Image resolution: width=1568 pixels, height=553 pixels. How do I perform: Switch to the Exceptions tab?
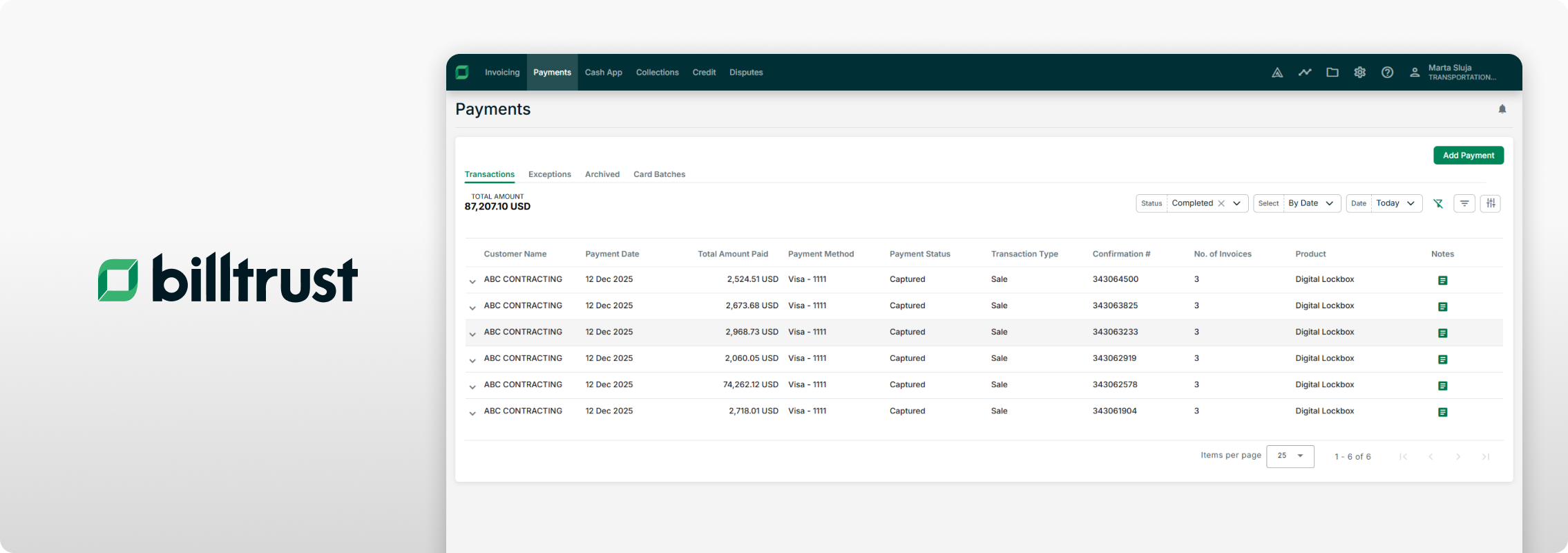pyautogui.click(x=550, y=174)
